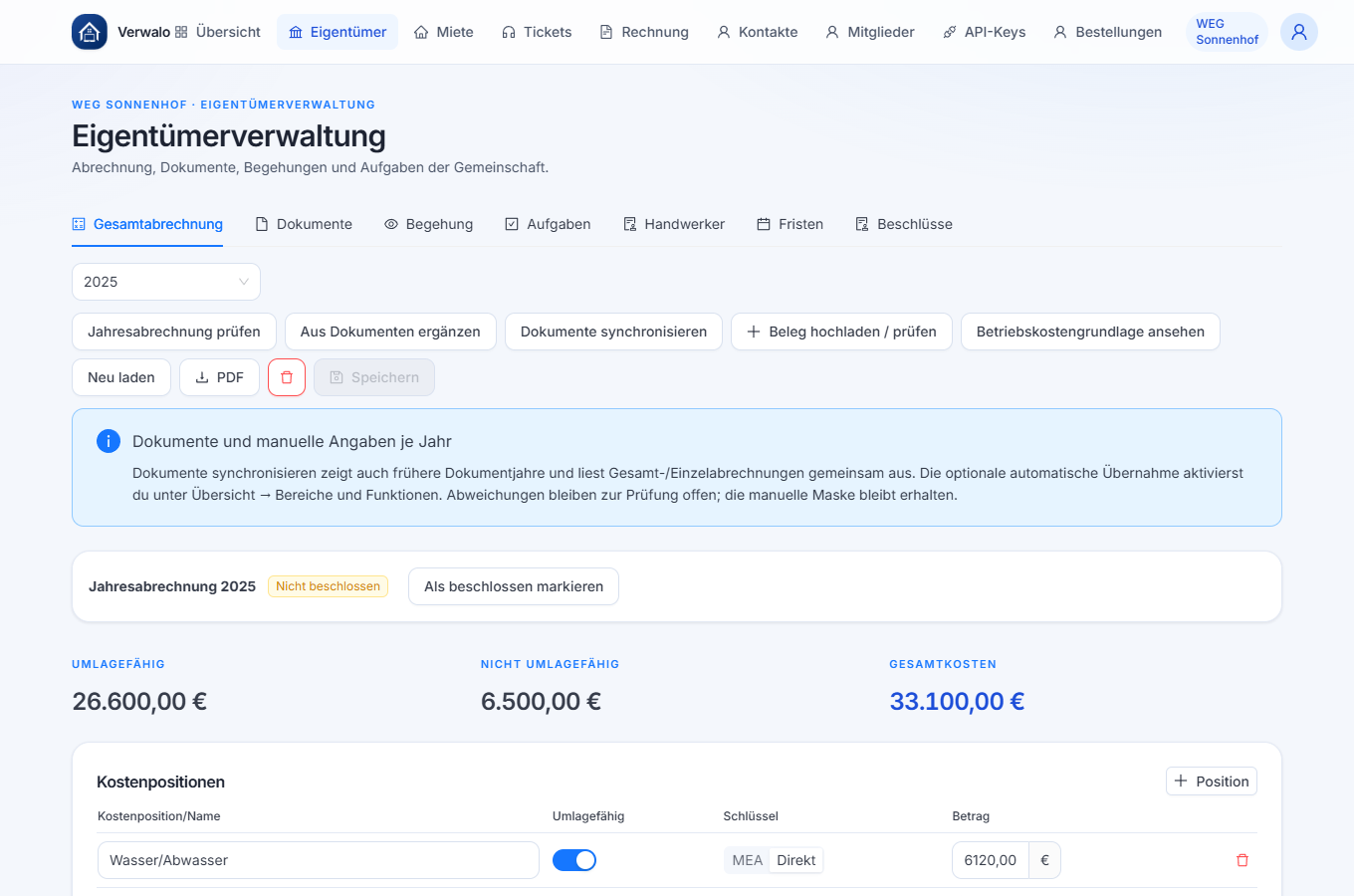Open Kontakte in the navigation bar
Screen dimensions: 1354x896
[758, 32]
